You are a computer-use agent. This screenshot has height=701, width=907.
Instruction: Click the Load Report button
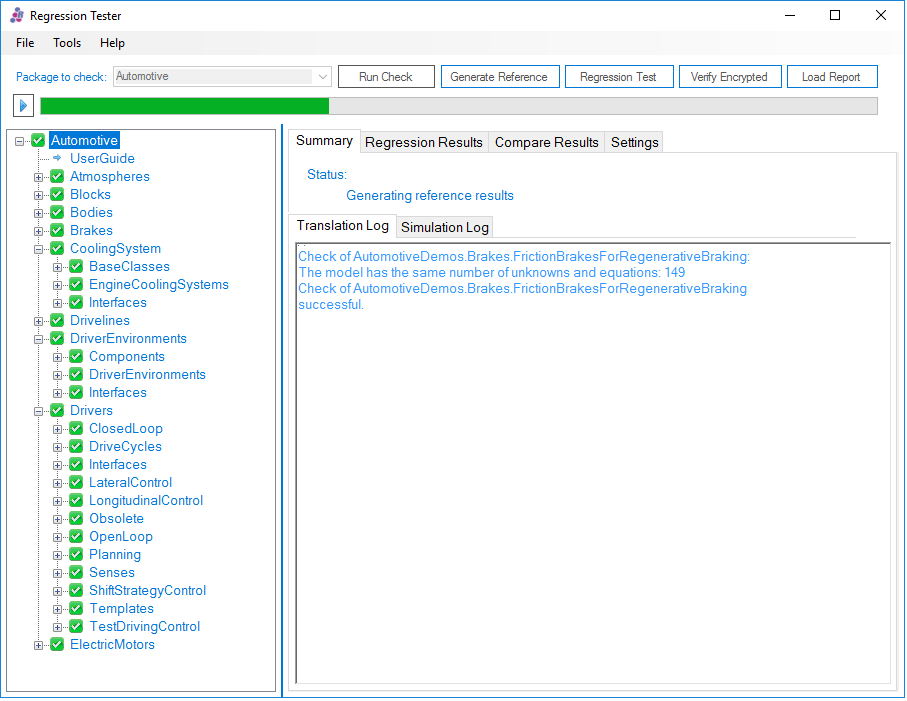point(832,76)
